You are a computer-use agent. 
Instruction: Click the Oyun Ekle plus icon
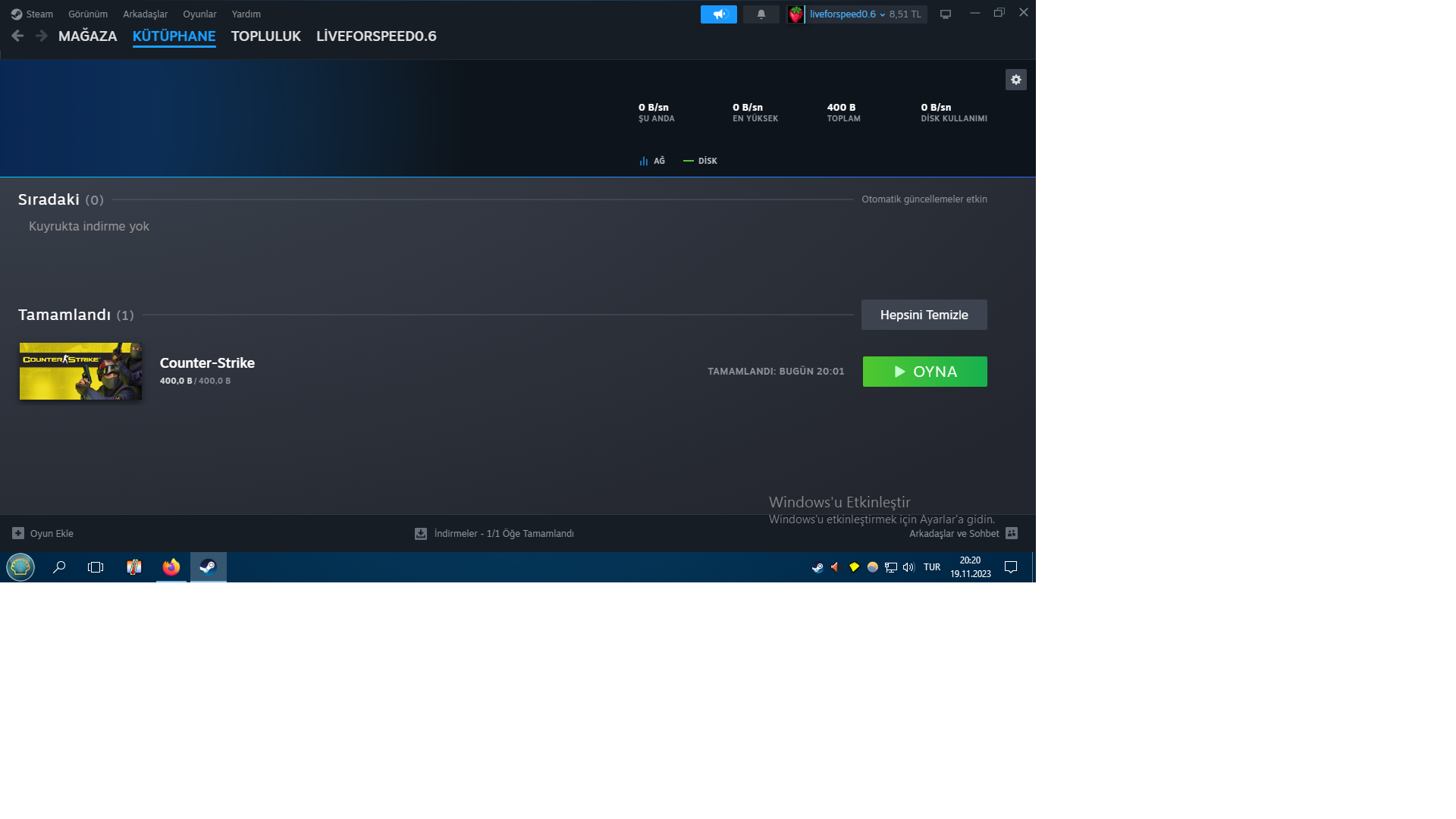18,533
